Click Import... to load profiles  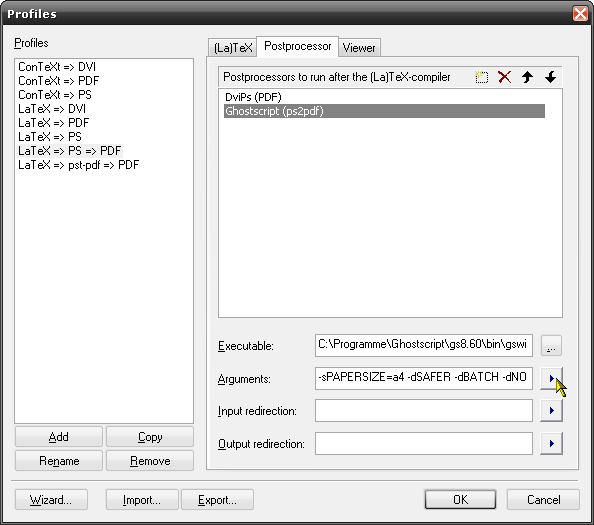click(142, 500)
